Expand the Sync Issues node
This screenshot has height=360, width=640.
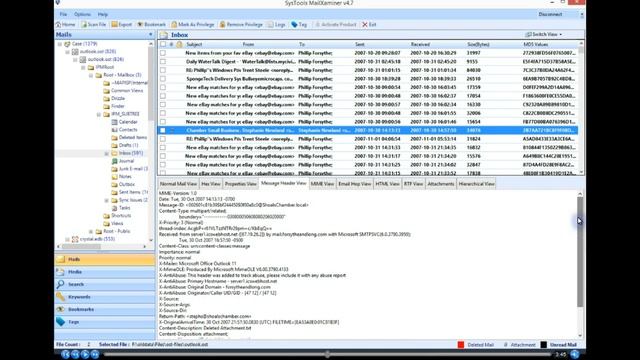tap(107, 200)
